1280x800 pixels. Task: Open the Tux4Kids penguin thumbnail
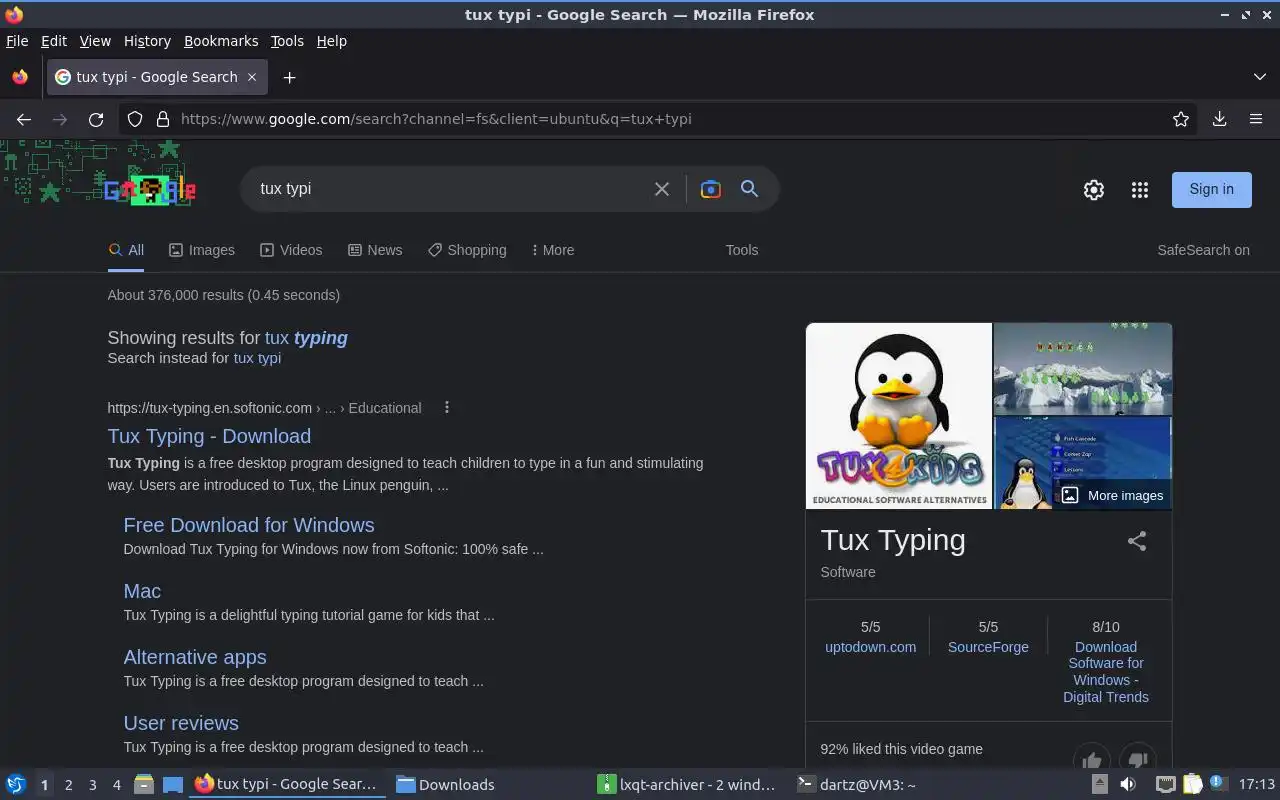(899, 416)
